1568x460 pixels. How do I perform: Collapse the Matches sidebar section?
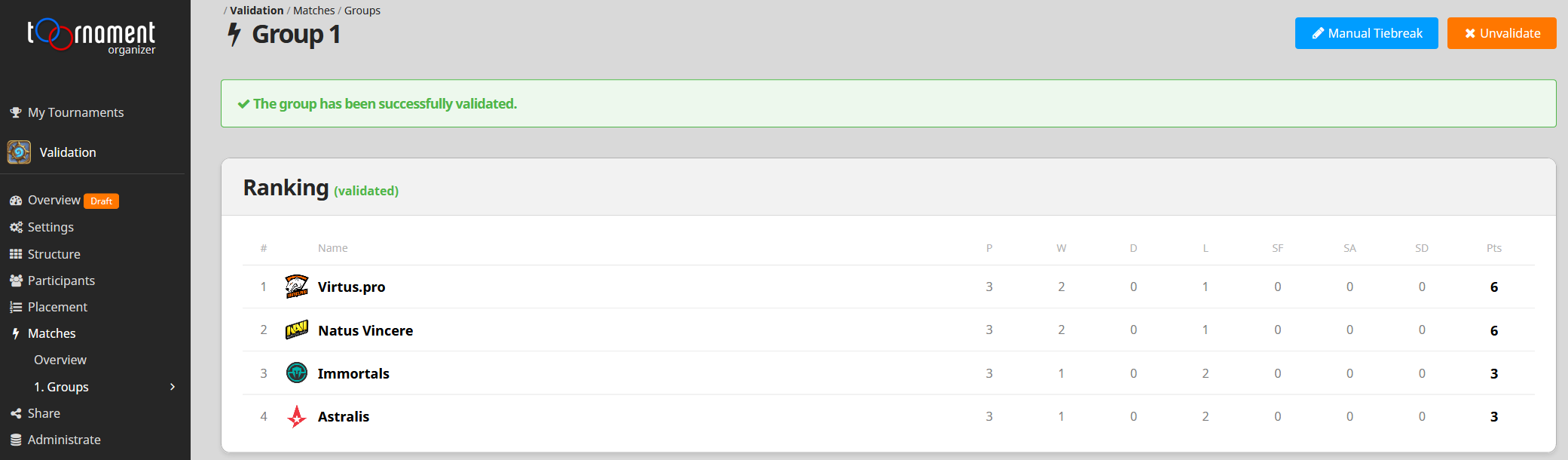pyautogui.click(x=51, y=333)
